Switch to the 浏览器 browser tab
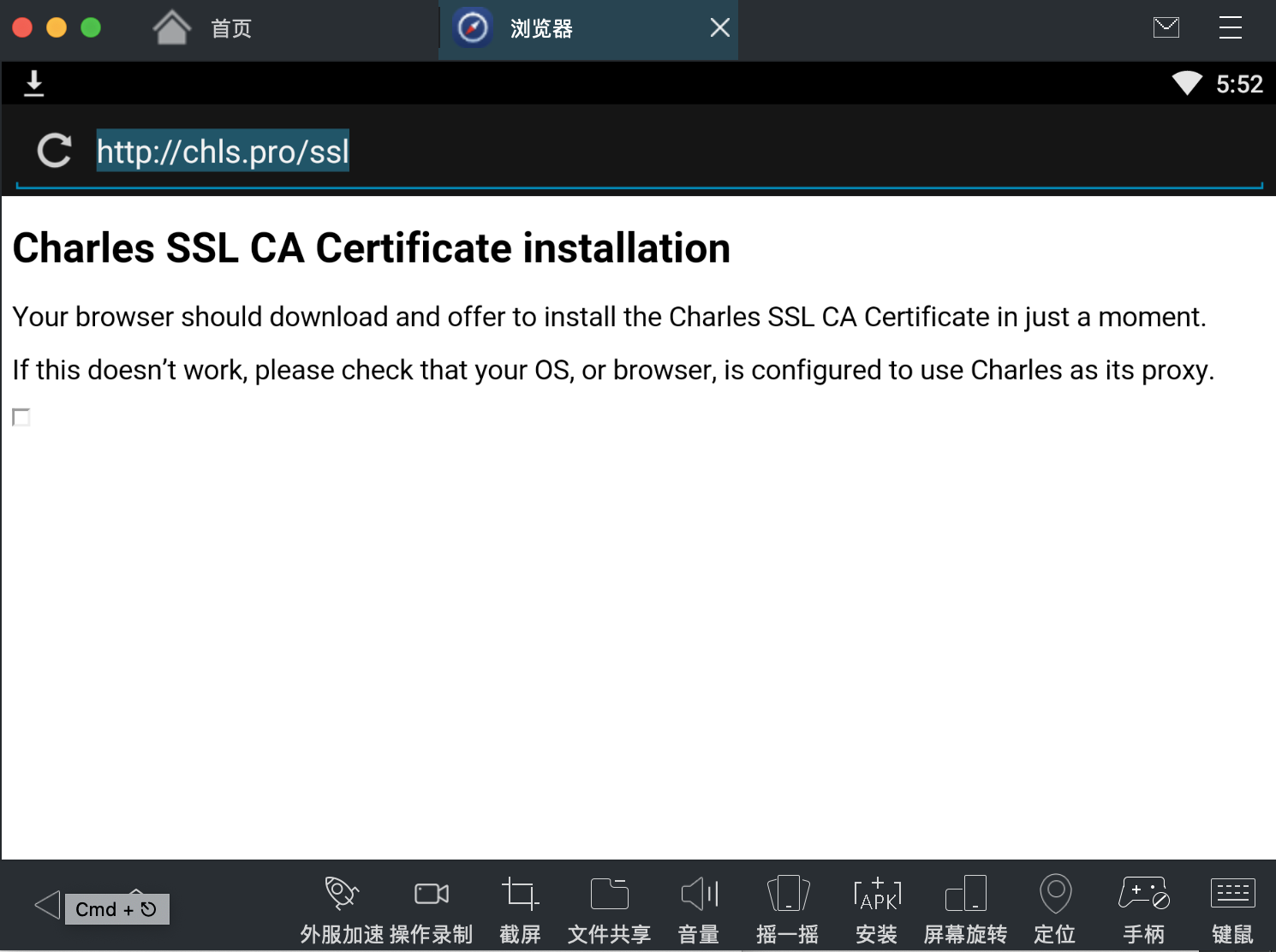Screen dimensions: 1276x952 tap(587, 29)
